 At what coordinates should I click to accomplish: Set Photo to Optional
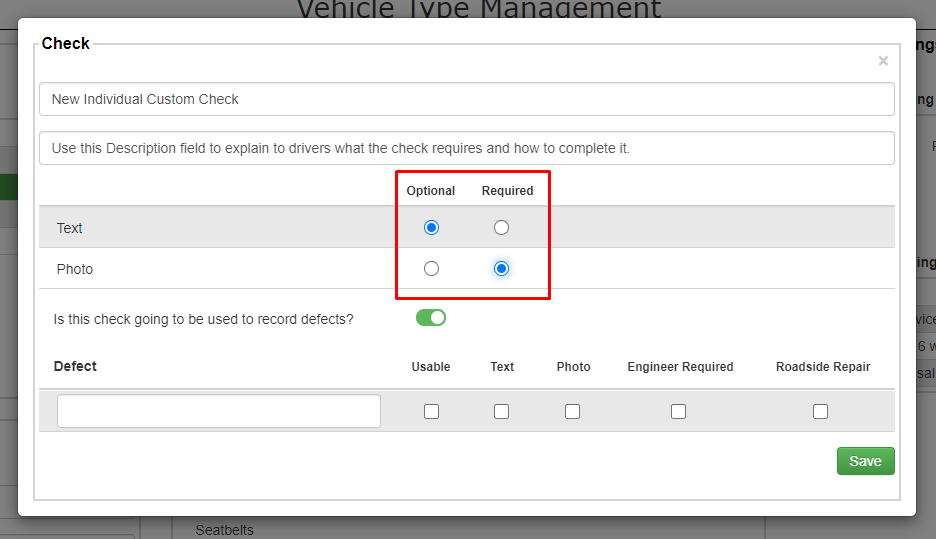click(x=431, y=269)
